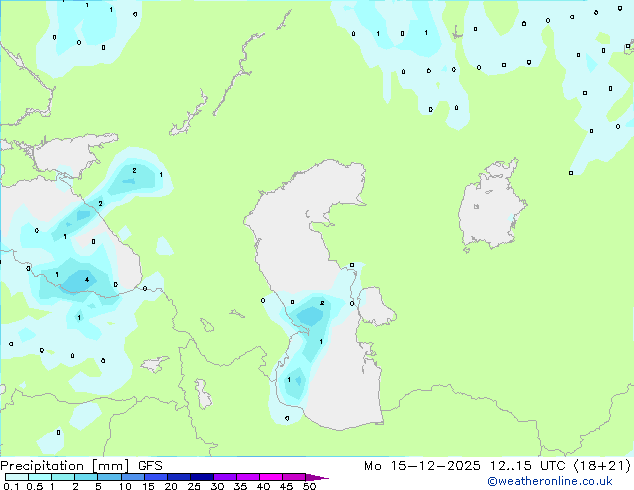
Task: Select the 20–25 mm legend color box
Action: pos(179,477)
